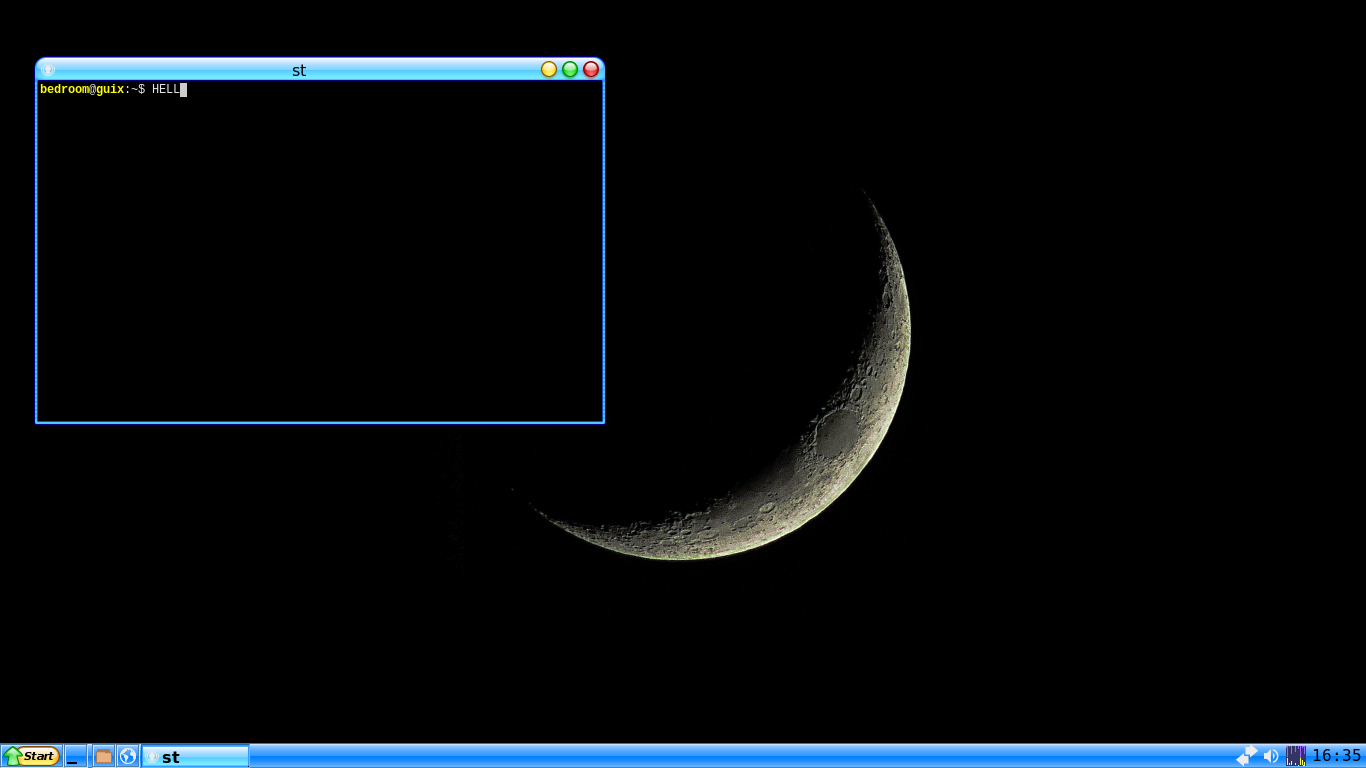Close the st terminal with the red button
The width and height of the screenshot is (1366, 768).
click(591, 69)
